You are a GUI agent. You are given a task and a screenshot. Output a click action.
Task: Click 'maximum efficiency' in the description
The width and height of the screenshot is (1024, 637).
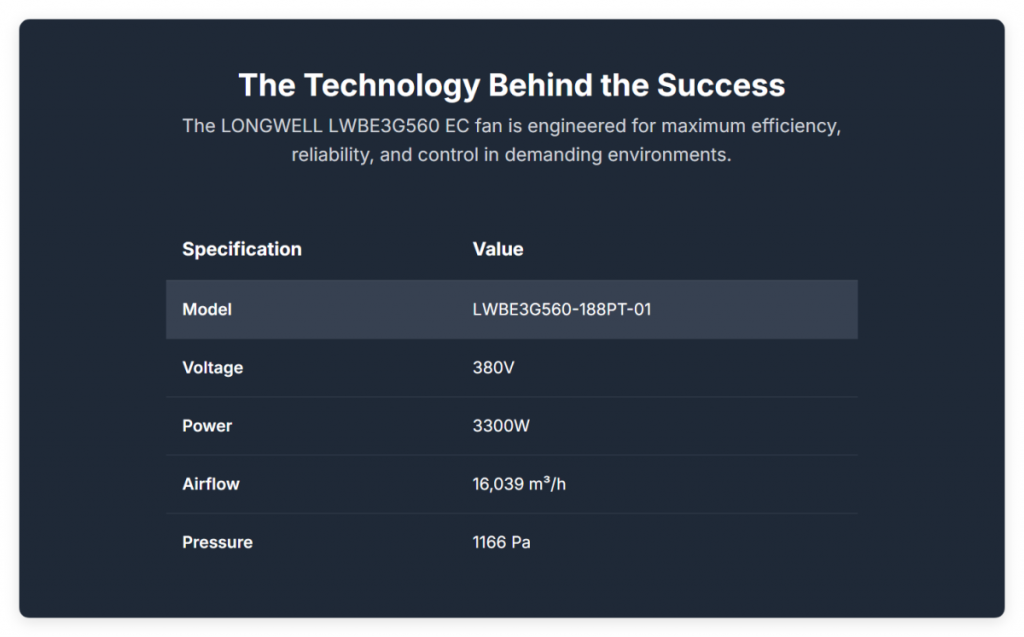point(750,127)
